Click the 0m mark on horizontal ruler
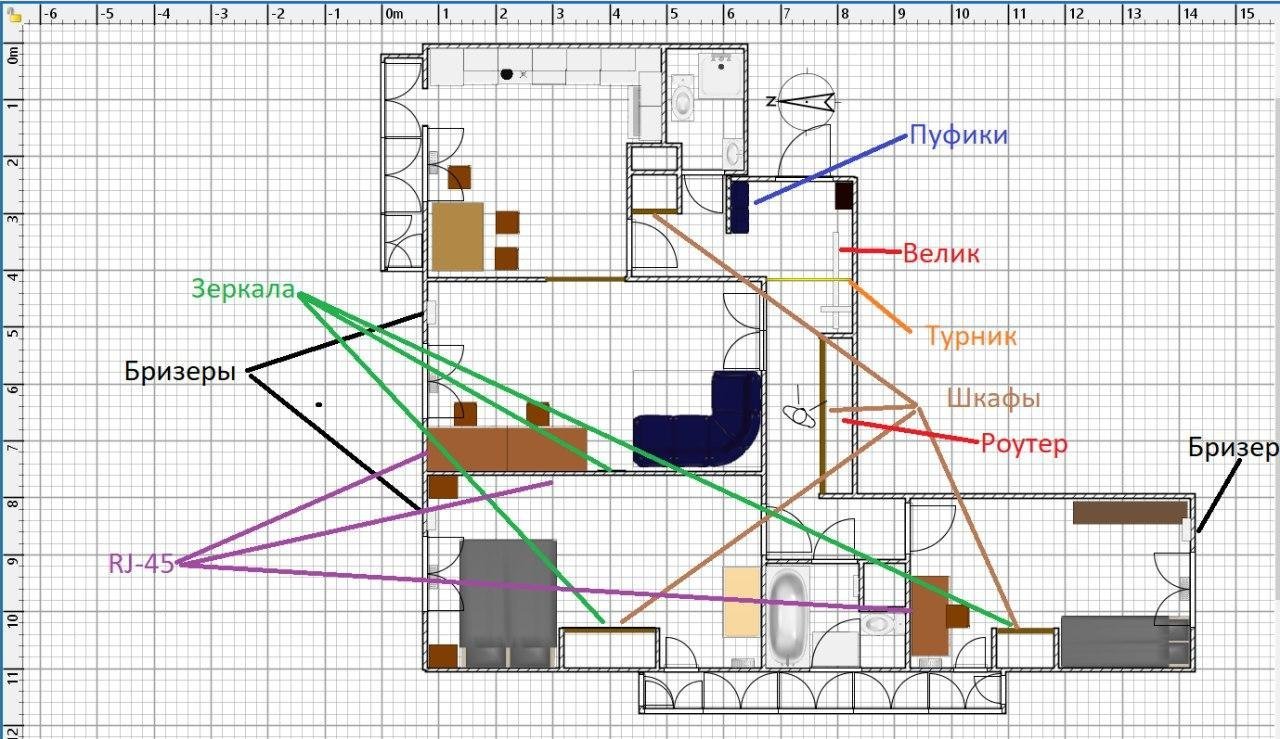 [x=394, y=15]
